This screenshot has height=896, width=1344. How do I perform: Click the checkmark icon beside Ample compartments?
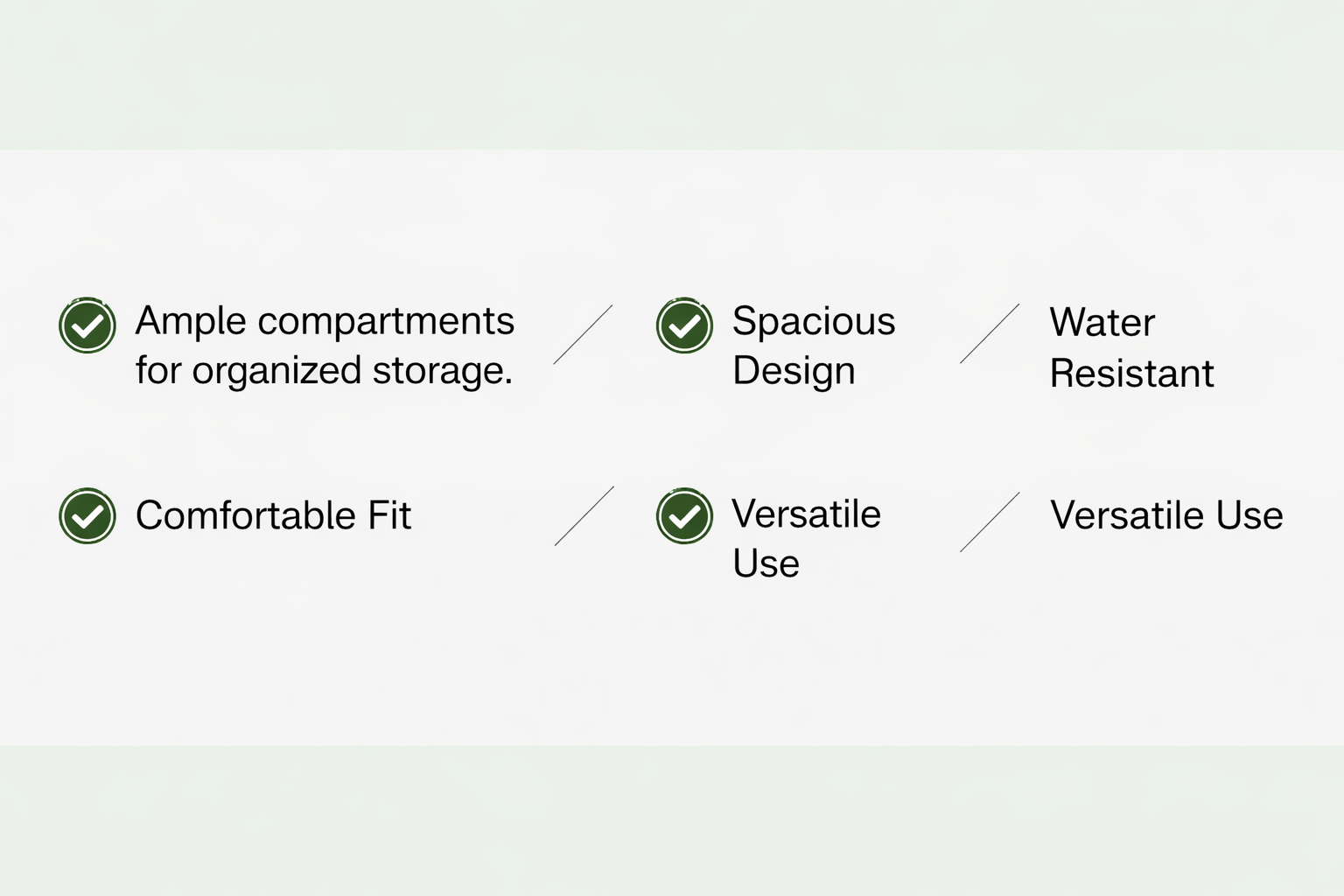(87, 325)
